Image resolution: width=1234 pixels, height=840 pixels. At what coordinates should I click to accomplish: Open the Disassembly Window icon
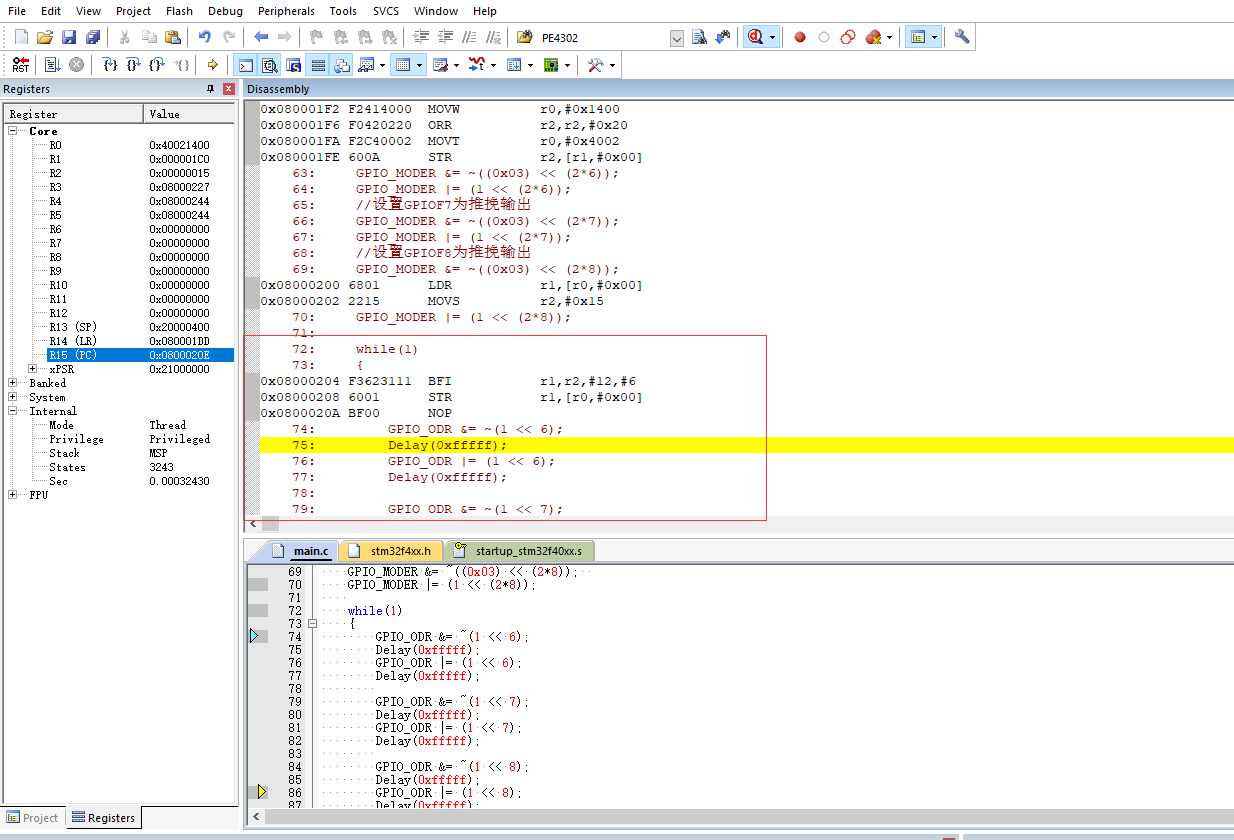click(x=270, y=64)
